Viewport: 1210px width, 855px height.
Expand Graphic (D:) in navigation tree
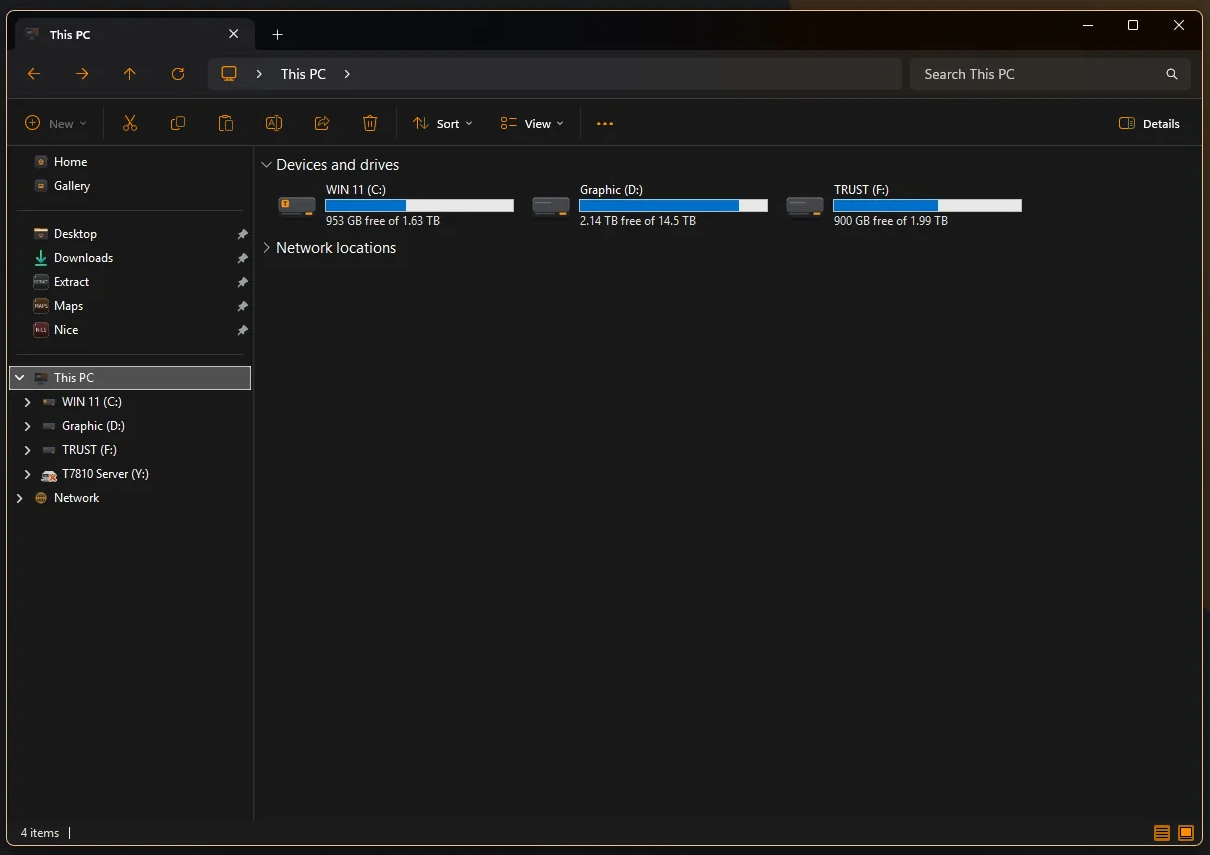(28, 426)
